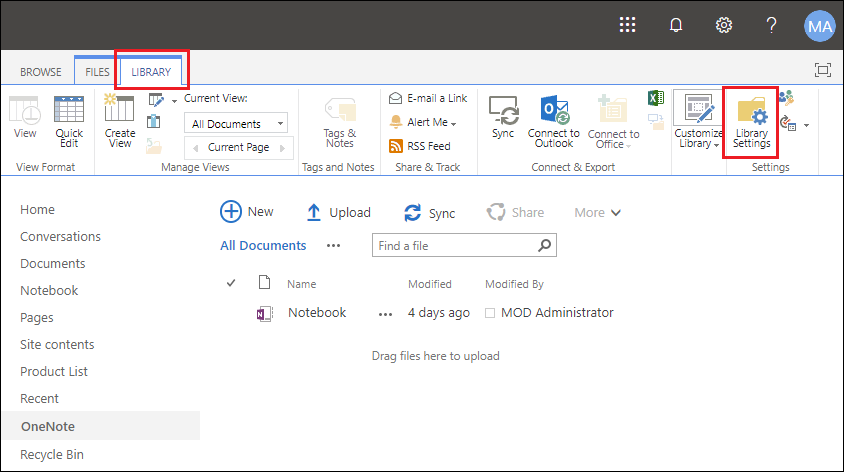Click into the Find a file search box
Image resolution: width=844 pixels, height=472 pixels.
[456, 245]
